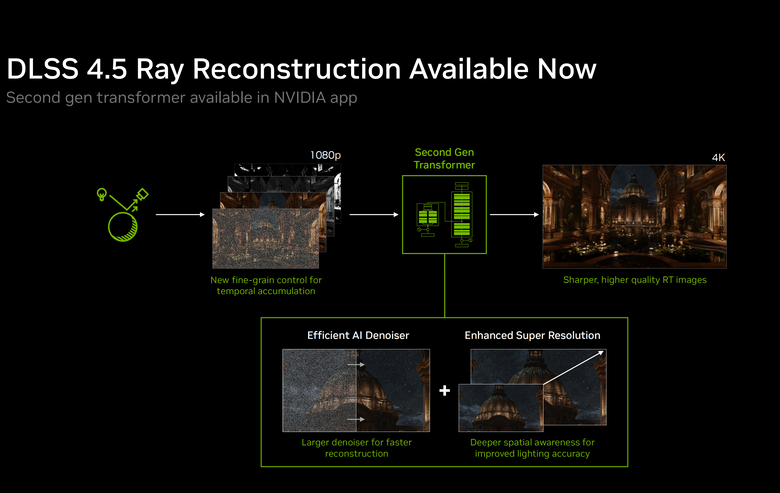Click the title 'DLSS 4.5 Ray Reconstruction Available Now'
The width and height of the screenshot is (780, 493).
click(x=301, y=69)
